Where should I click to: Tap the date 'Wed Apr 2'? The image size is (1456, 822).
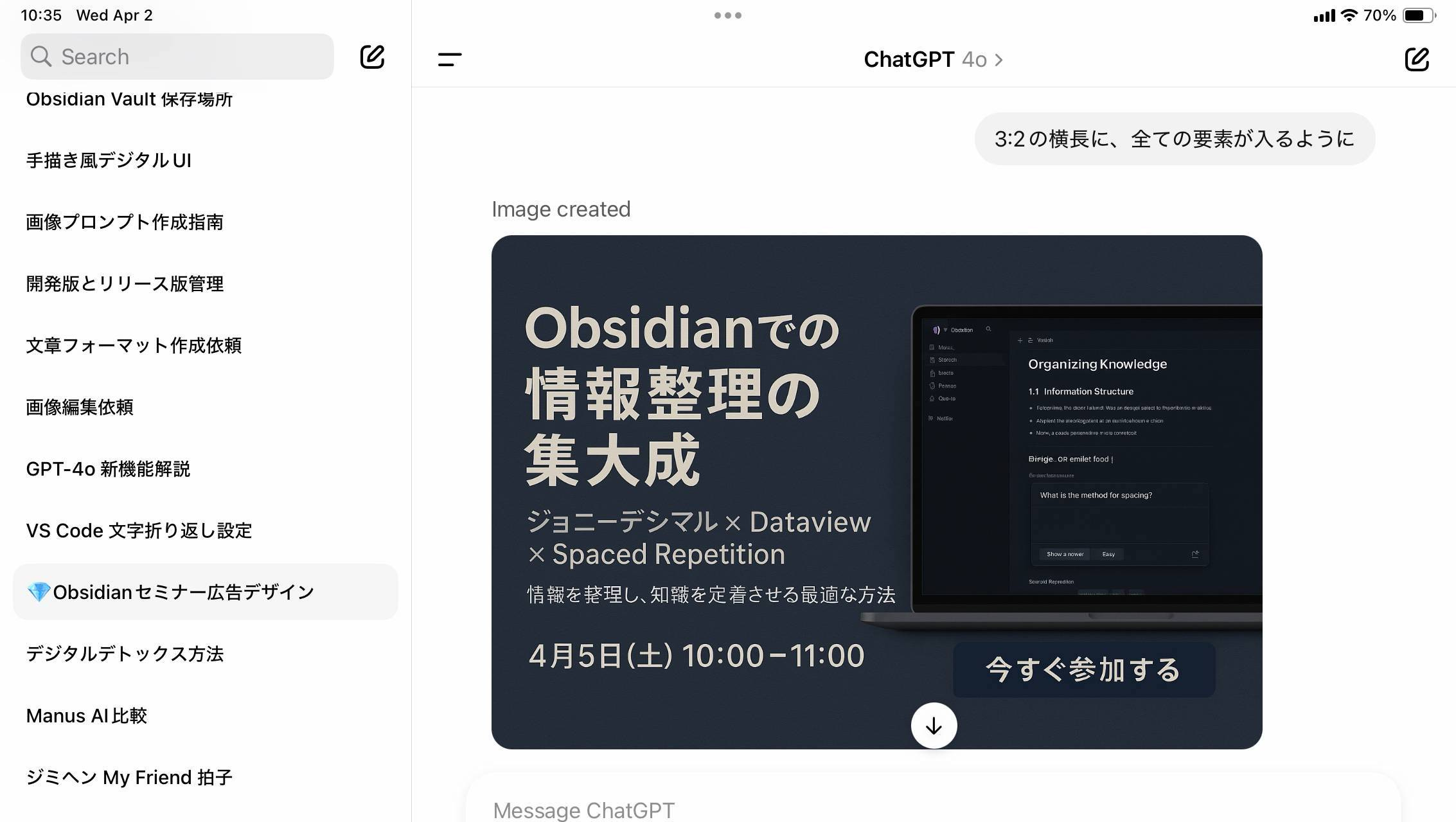114,15
